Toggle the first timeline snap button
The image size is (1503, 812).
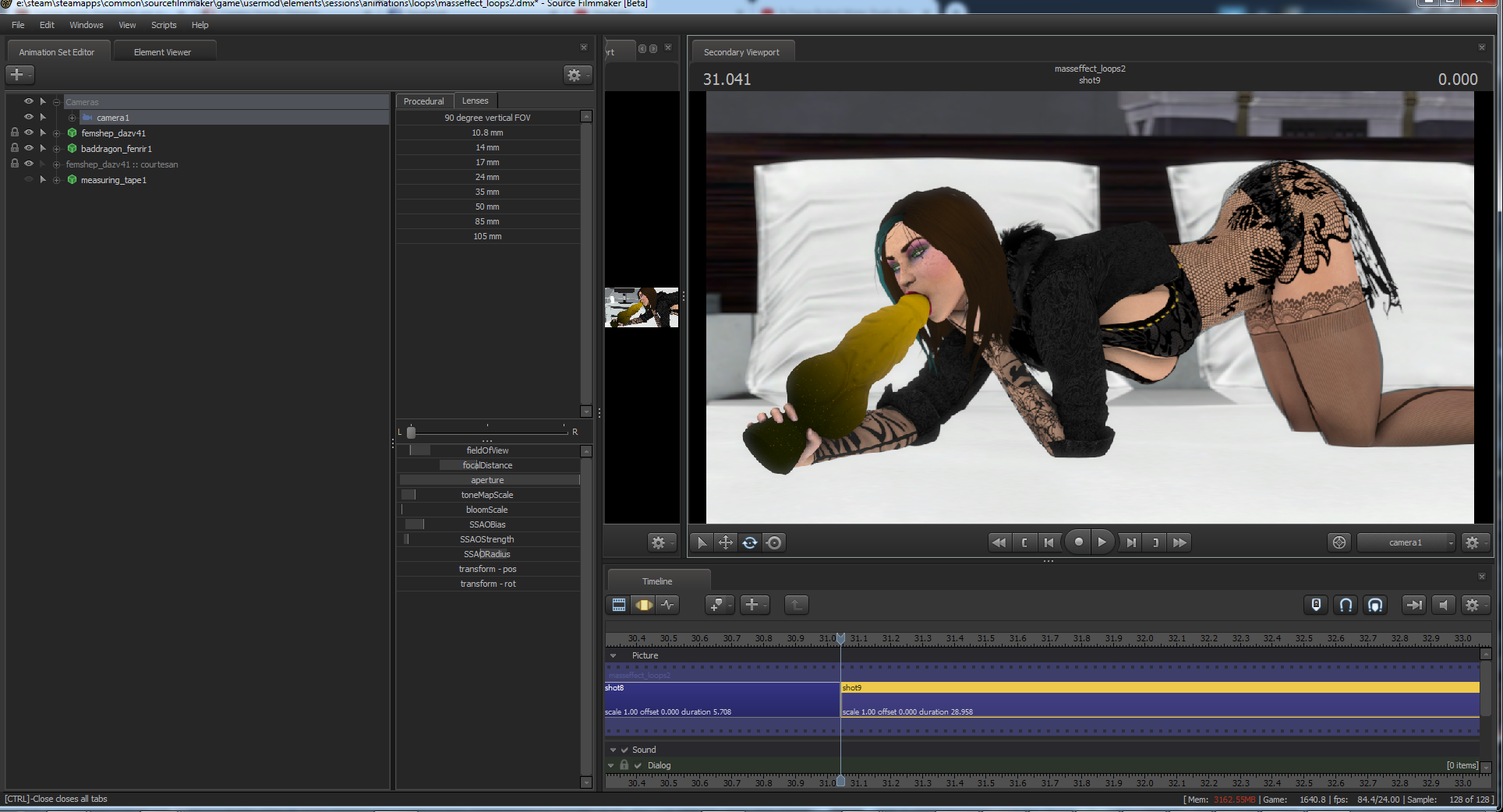pyautogui.click(x=1316, y=605)
